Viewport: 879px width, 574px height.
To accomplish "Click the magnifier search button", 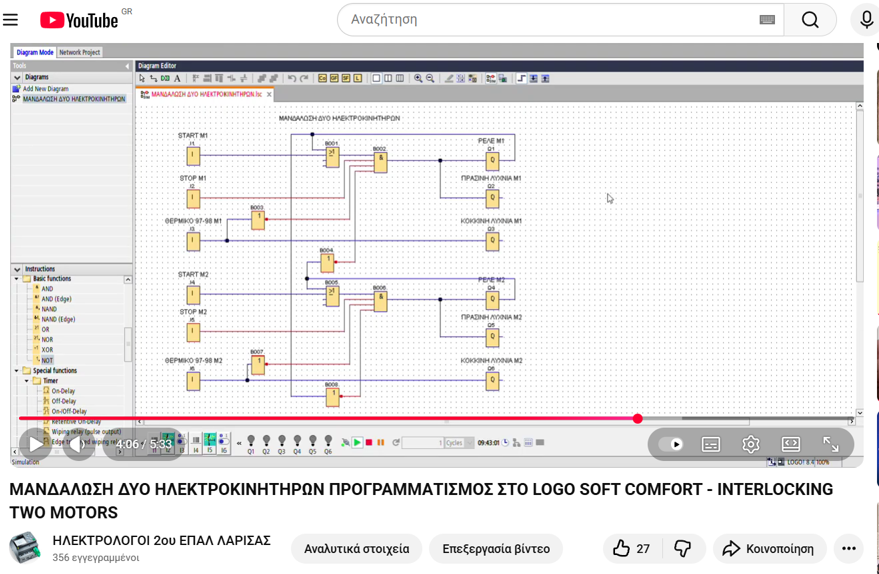I will pyautogui.click(x=809, y=20).
